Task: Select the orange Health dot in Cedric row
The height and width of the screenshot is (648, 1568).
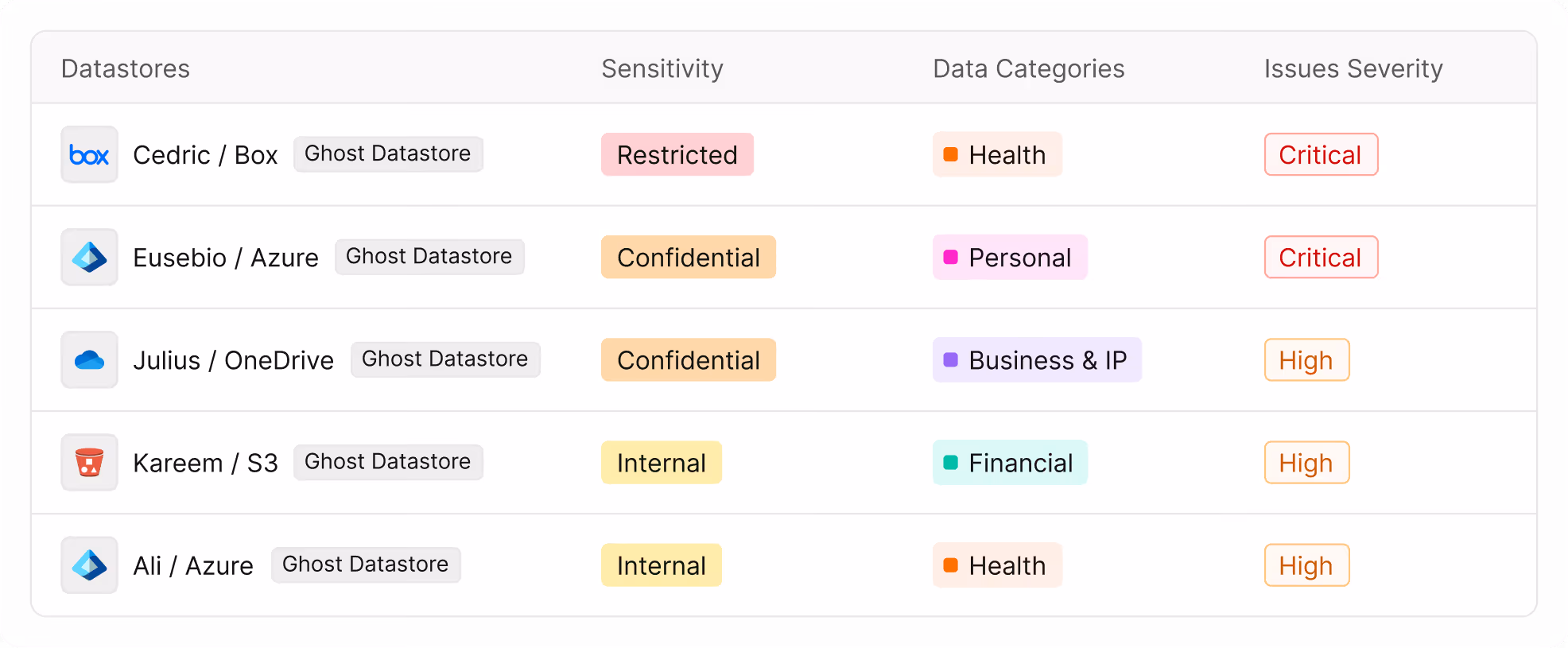Action: coord(950,154)
